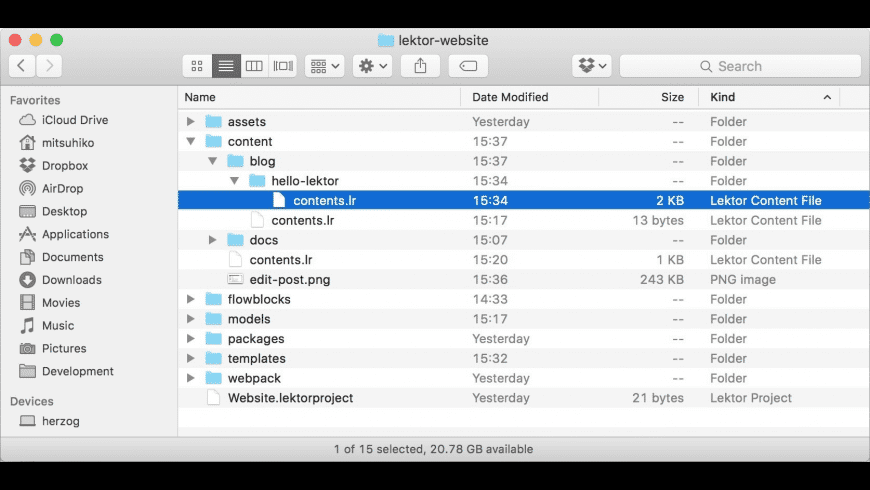Collapse the hello-lektor folder
The height and width of the screenshot is (490, 870).
234,181
